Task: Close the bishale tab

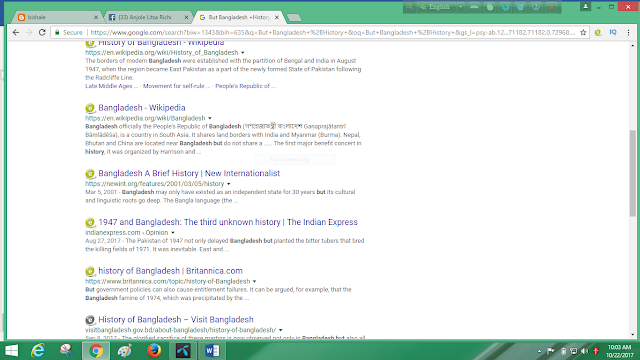Action: [96, 17]
